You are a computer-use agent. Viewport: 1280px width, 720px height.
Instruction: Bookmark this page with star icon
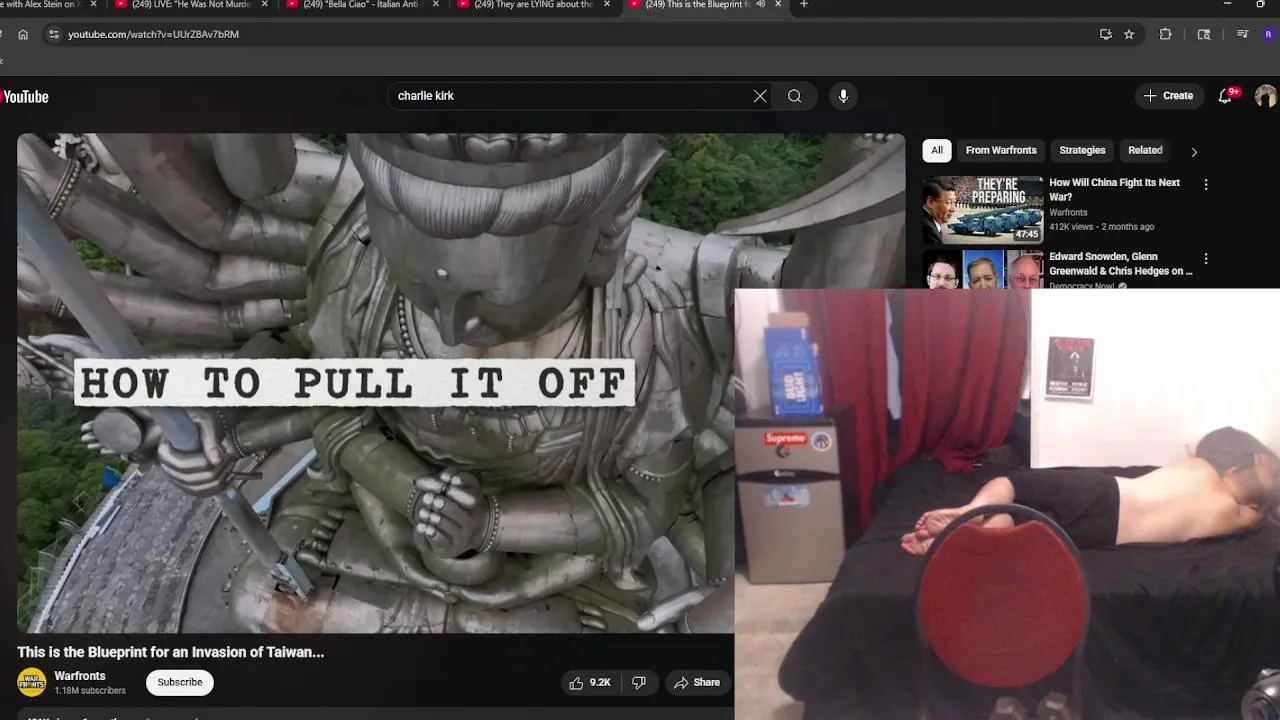[1129, 34]
